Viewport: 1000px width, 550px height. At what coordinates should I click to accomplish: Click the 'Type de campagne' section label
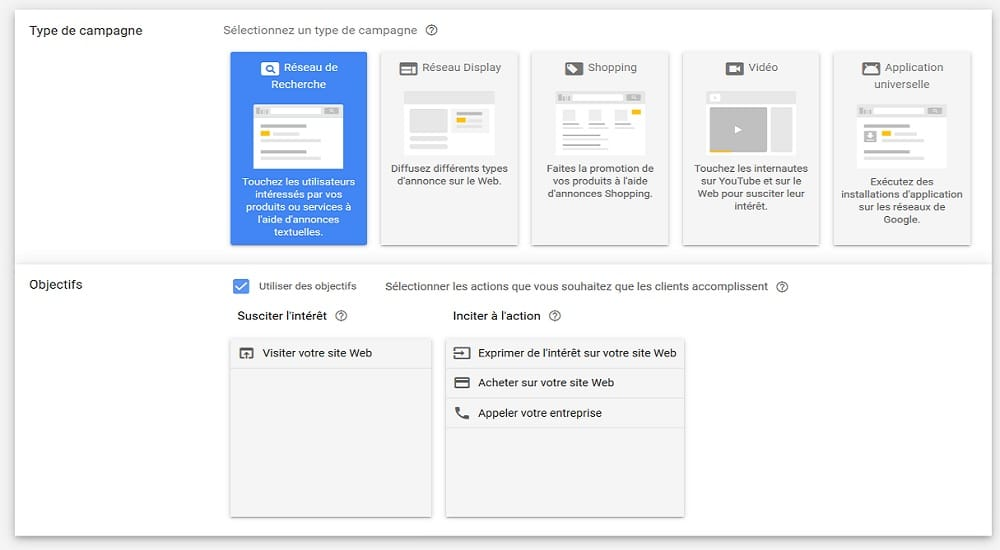point(86,31)
